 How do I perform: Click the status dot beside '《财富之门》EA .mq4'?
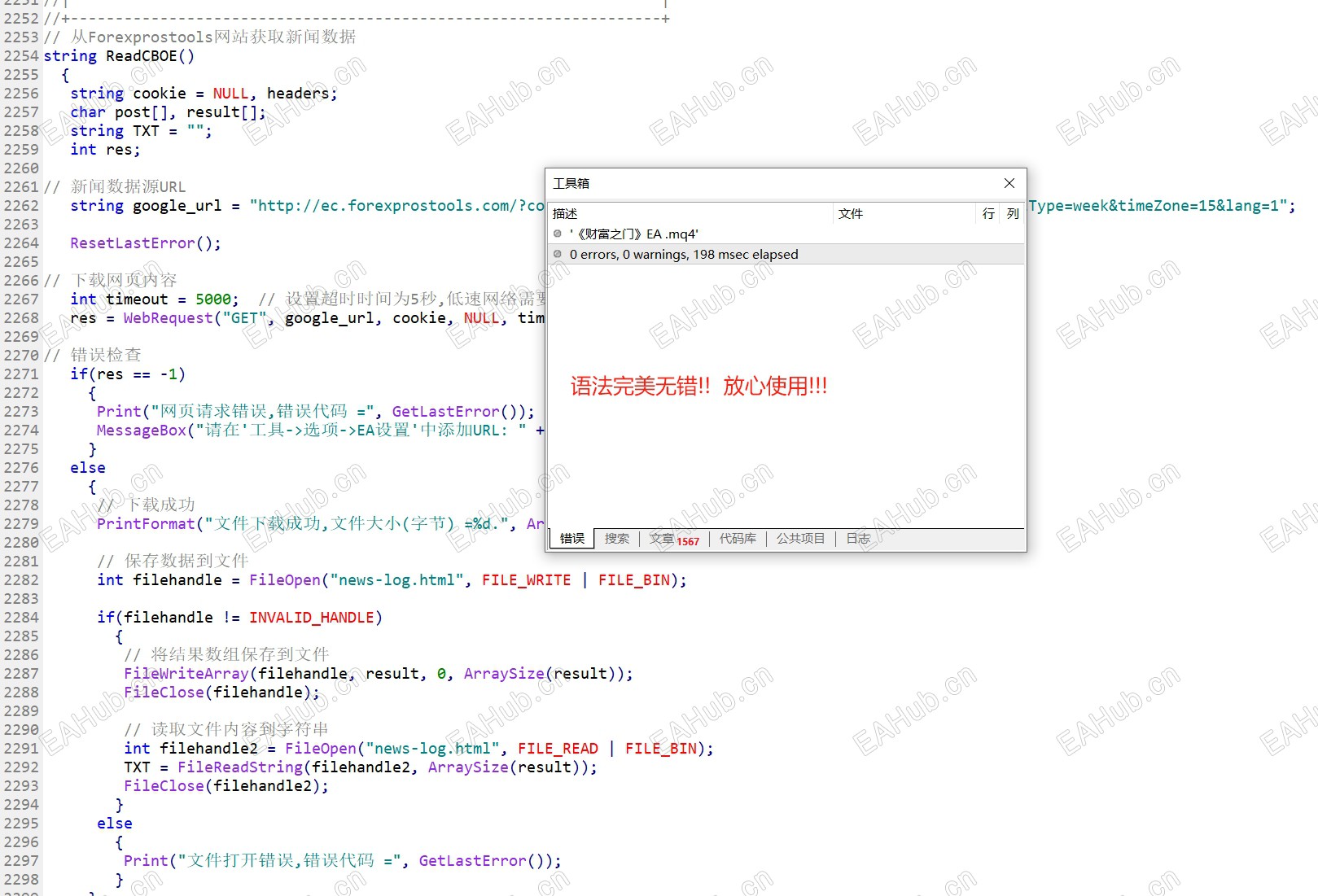pyautogui.click(x=558, y=234)
